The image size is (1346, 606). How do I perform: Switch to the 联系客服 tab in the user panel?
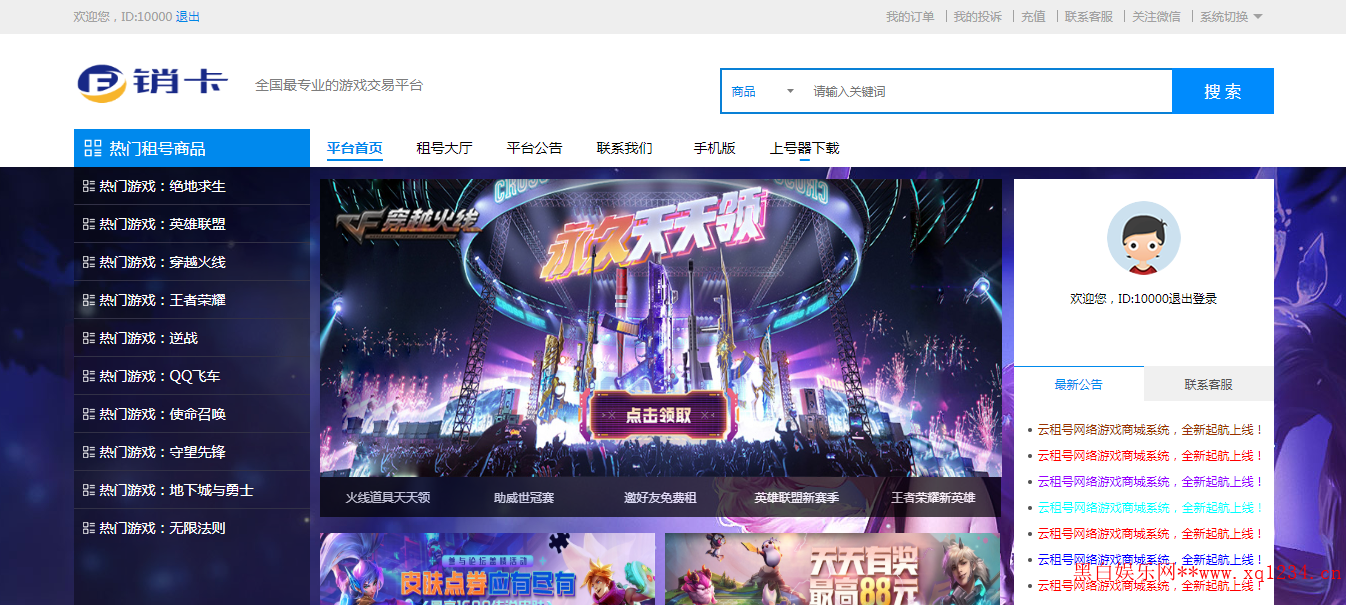1209,384
